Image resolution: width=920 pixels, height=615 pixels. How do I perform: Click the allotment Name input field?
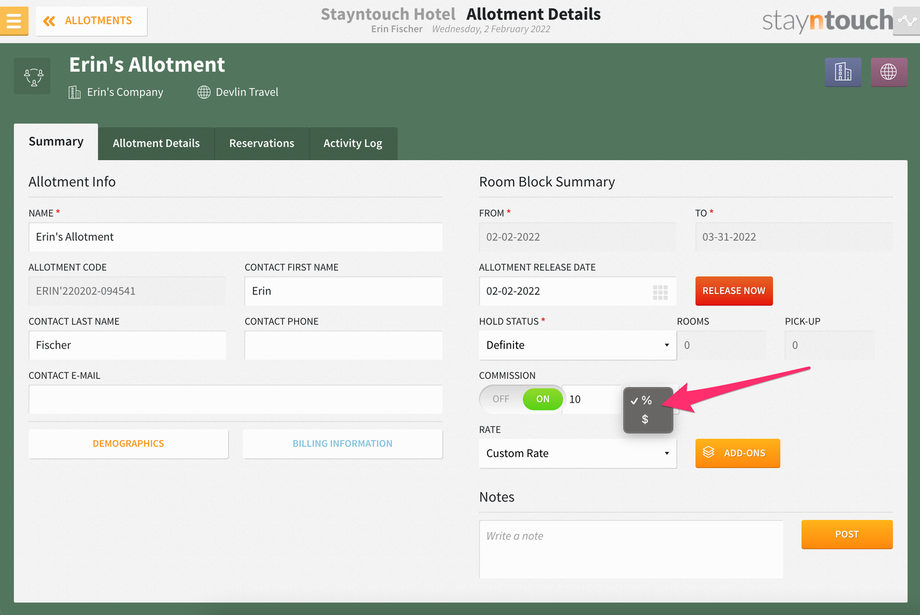click(235, 237)
